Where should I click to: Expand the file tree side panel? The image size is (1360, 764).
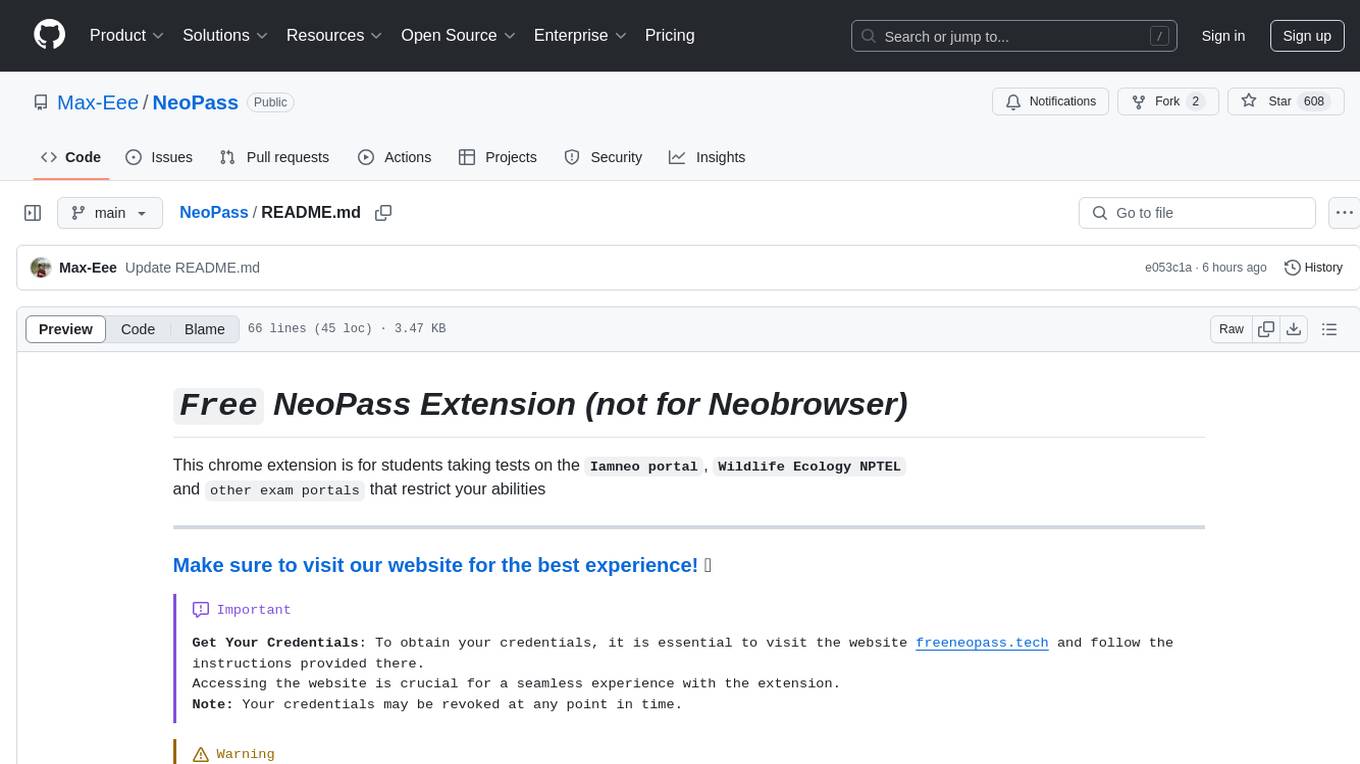point(33,213)
